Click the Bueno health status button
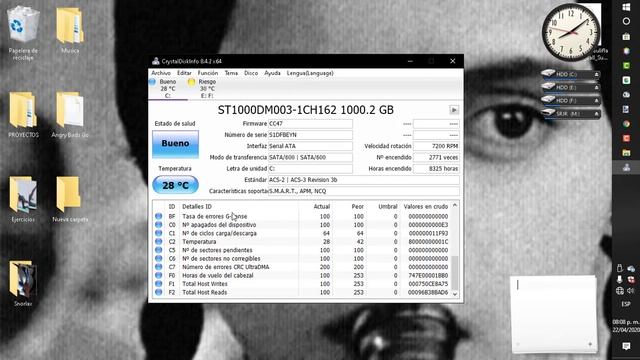Image resolution: width=640 pixels, height=360 pixels. [176, 144]
